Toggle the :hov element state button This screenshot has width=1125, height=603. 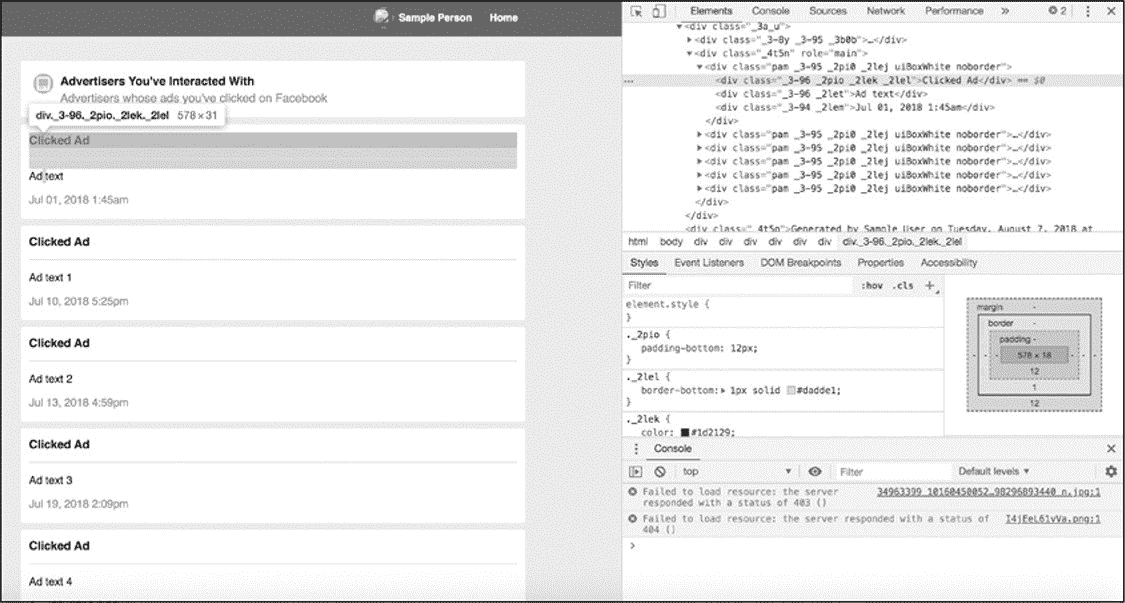coord(871,285)
